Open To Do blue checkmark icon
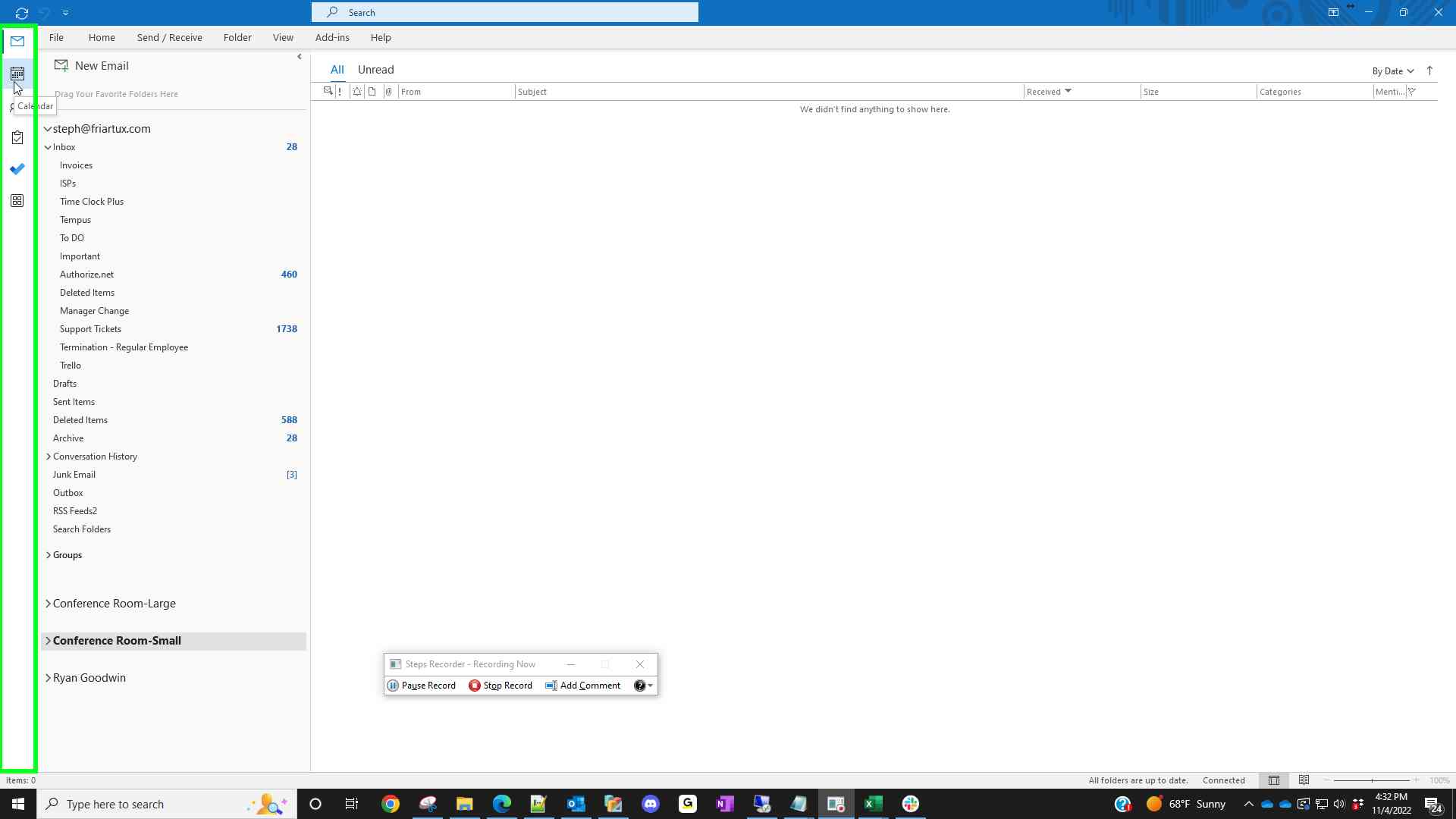The height and width of the screenshot is (819, 1456). [x=17, y=169]
